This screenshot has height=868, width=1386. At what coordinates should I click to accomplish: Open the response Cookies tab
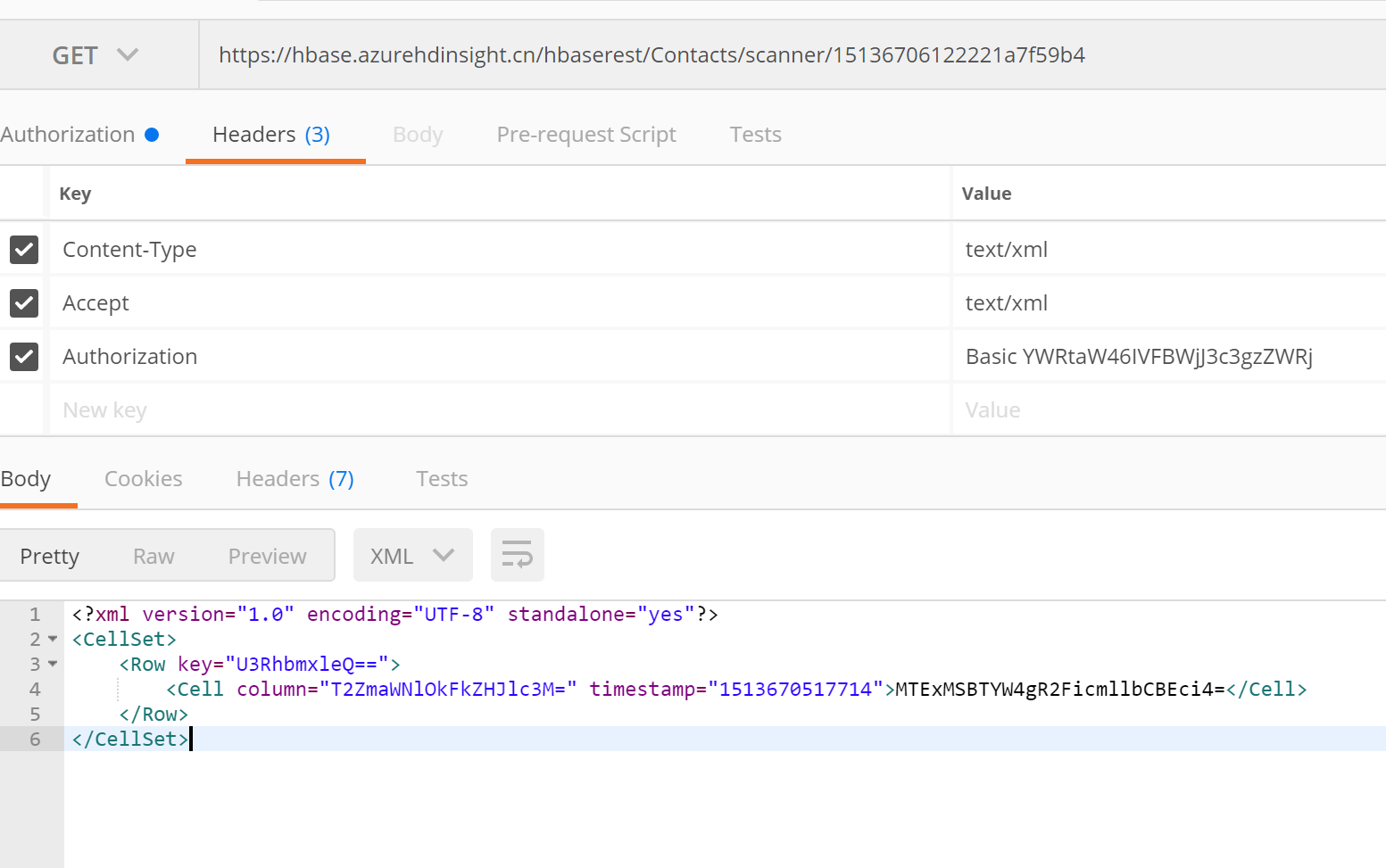[143, 479]
